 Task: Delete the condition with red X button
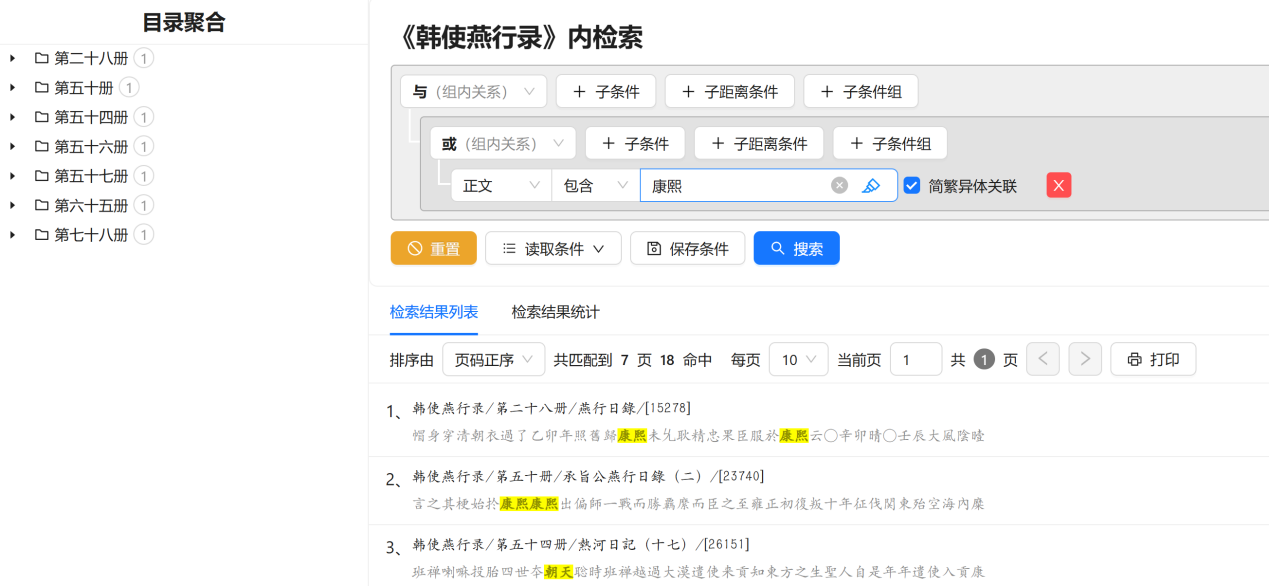[1059, 185]
